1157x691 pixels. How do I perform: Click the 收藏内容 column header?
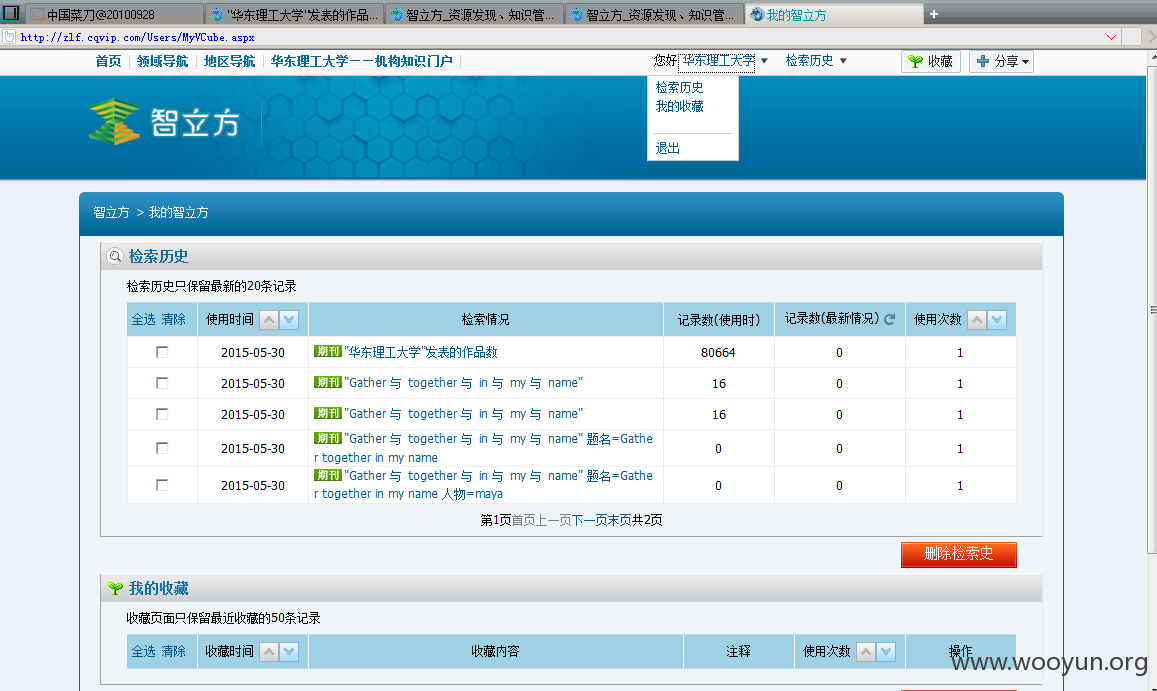pos(495,652)
